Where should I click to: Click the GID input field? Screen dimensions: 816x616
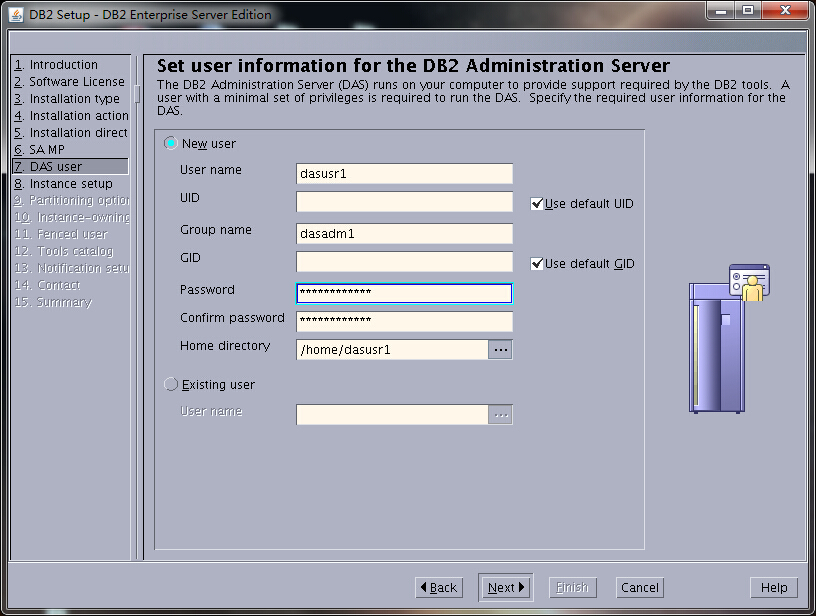pos(404,261)
